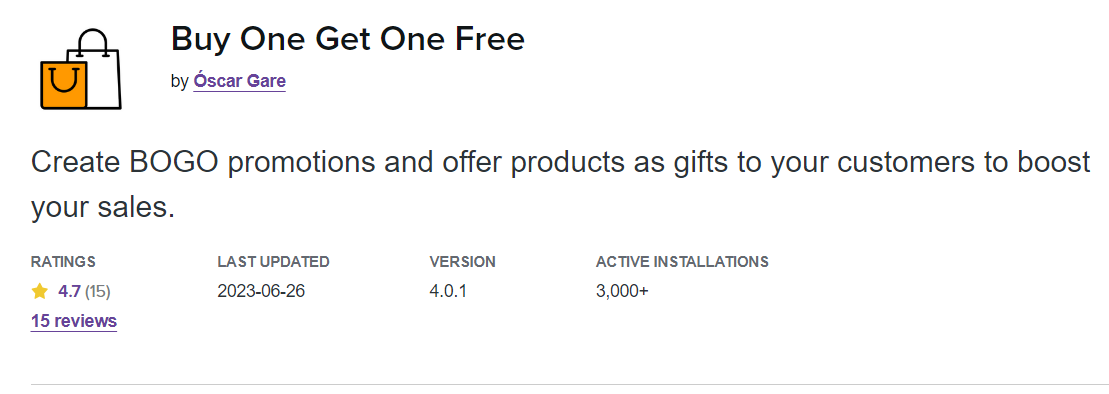Image resolution: width=1109 pixels, height=394 pixels.
Task: Click the 4.0.1 version number
Action: pyautogui.click(x=448, y=291)
